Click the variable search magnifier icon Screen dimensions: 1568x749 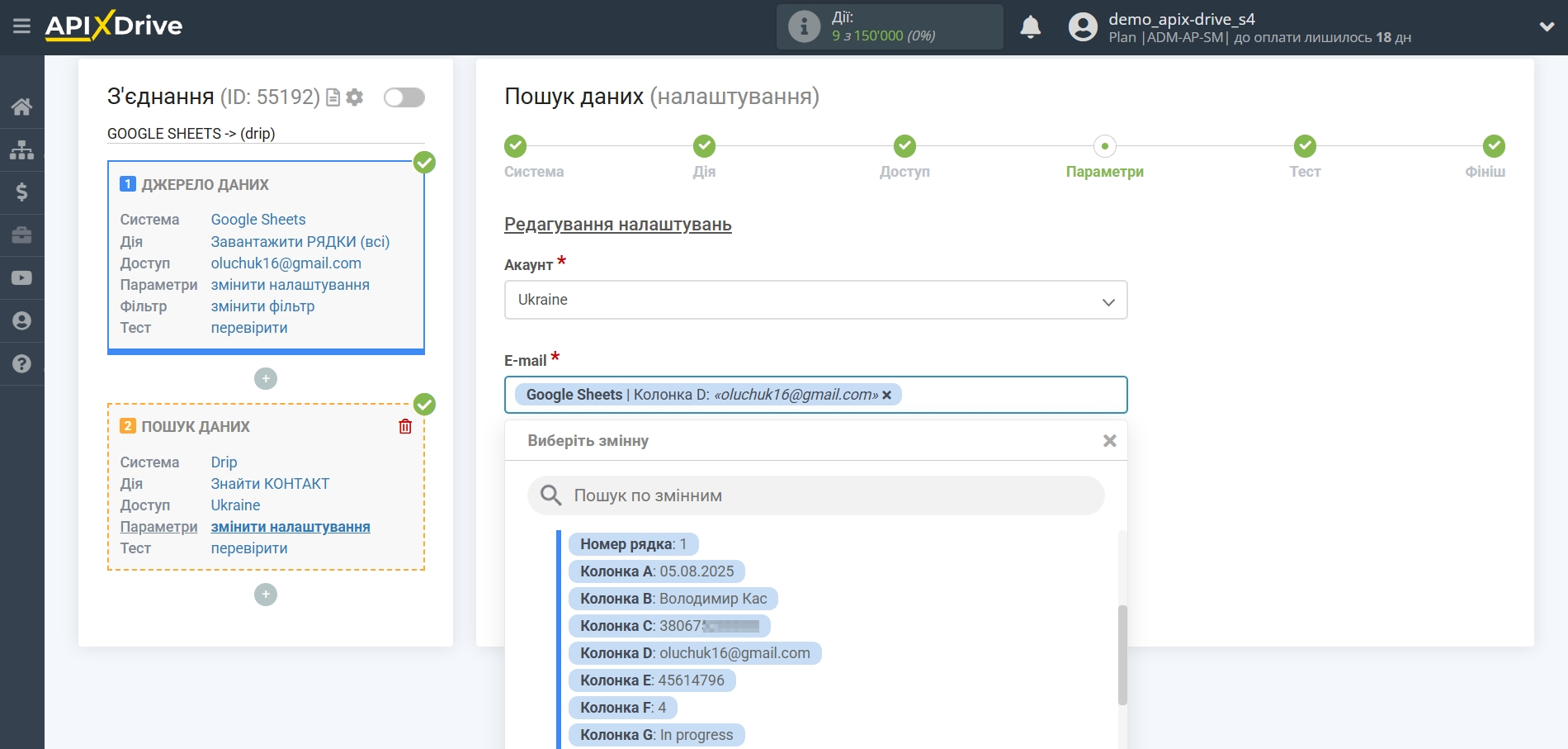point(550,495)
